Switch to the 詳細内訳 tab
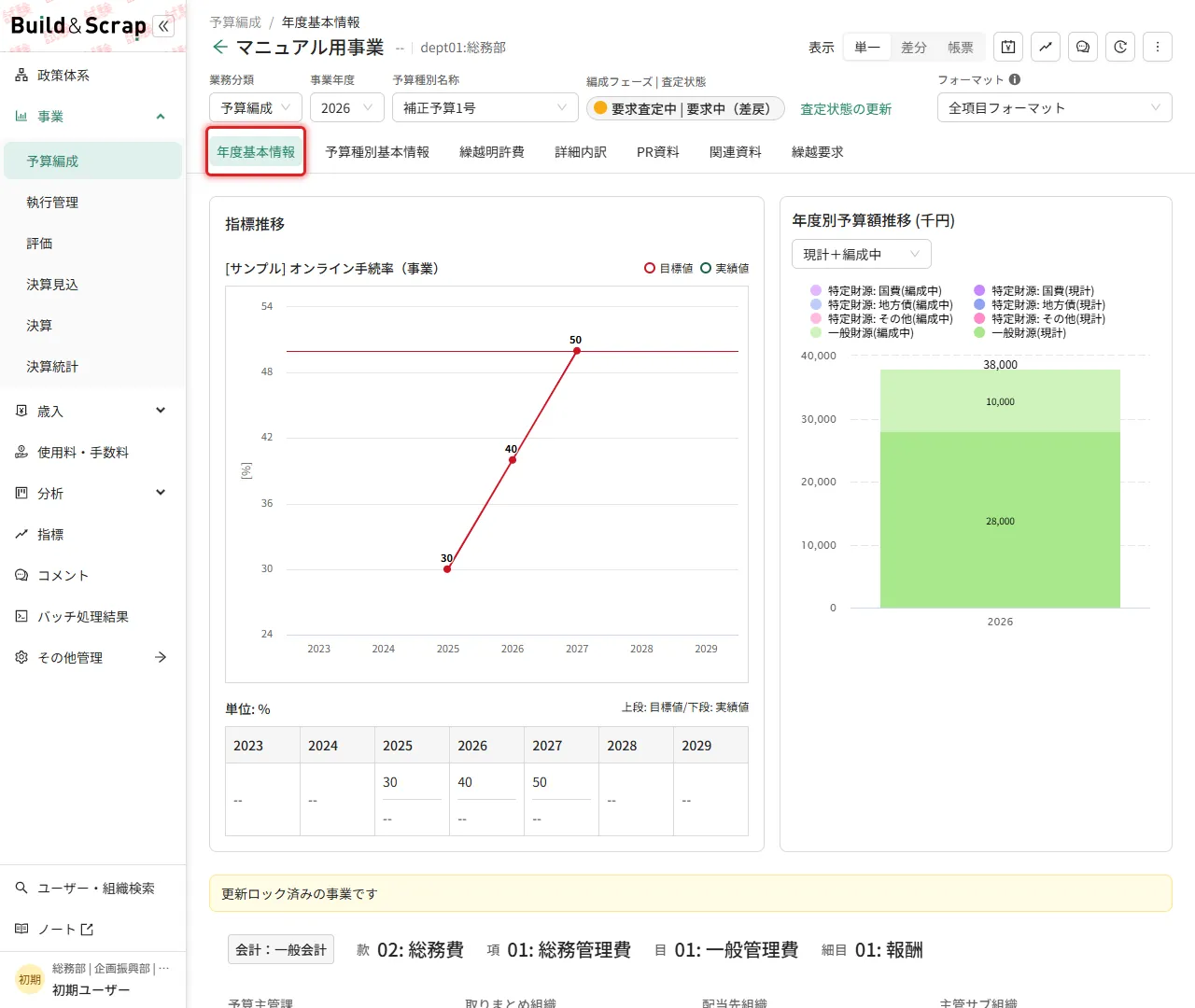 click(x=581, y=152)
